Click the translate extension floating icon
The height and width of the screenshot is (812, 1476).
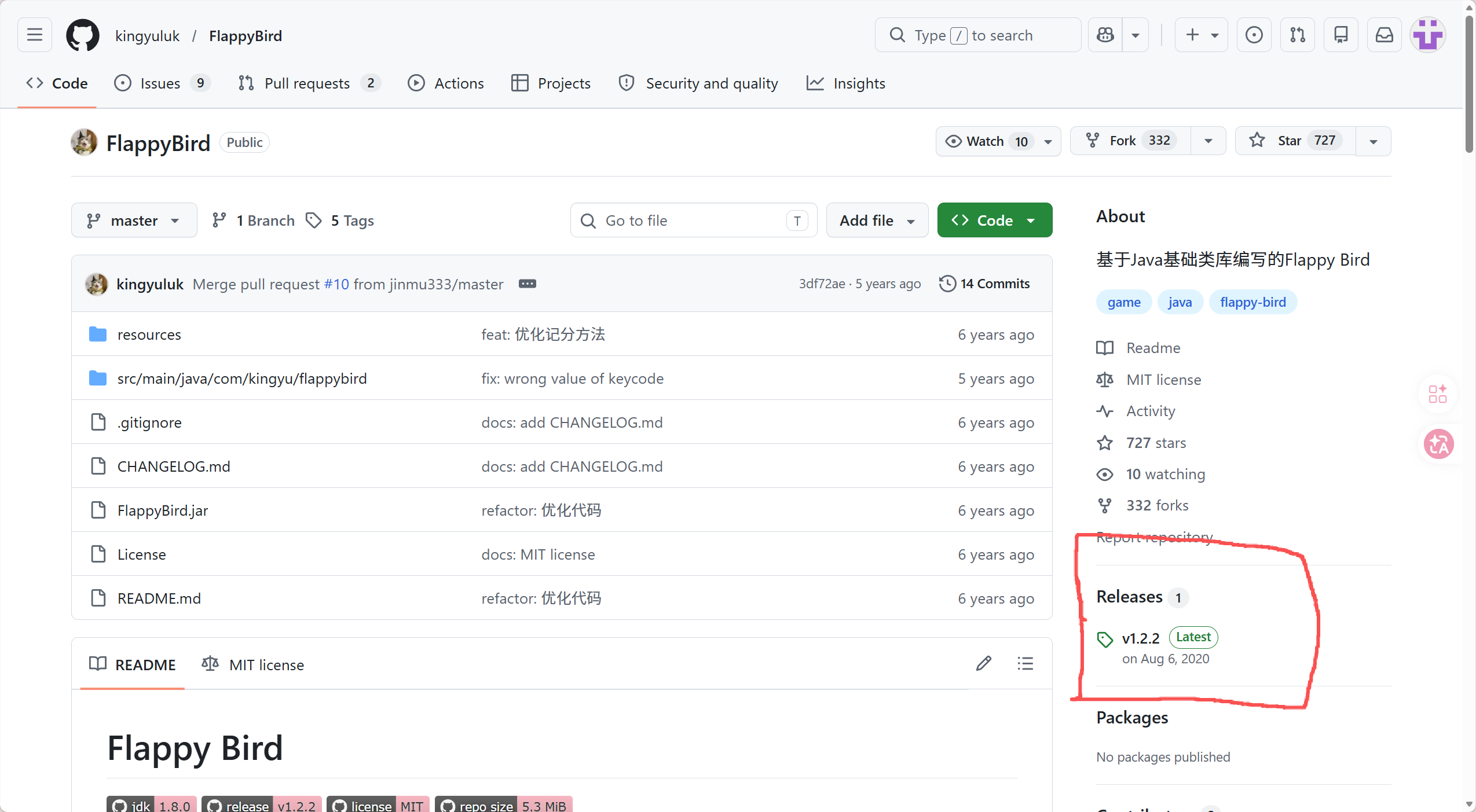click(x=1438, y=444)
